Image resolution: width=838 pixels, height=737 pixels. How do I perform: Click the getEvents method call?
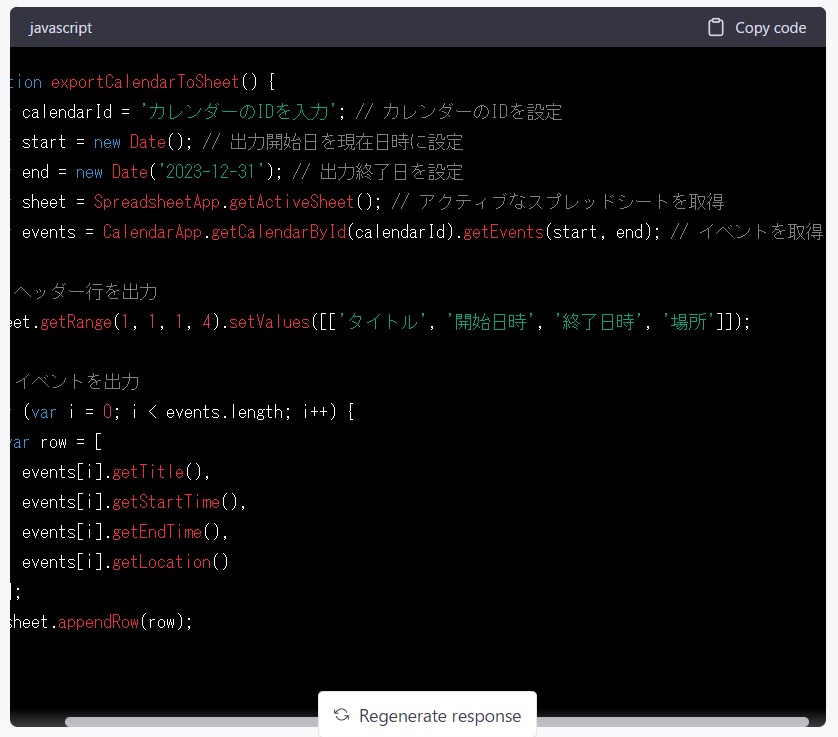point(503,232)
